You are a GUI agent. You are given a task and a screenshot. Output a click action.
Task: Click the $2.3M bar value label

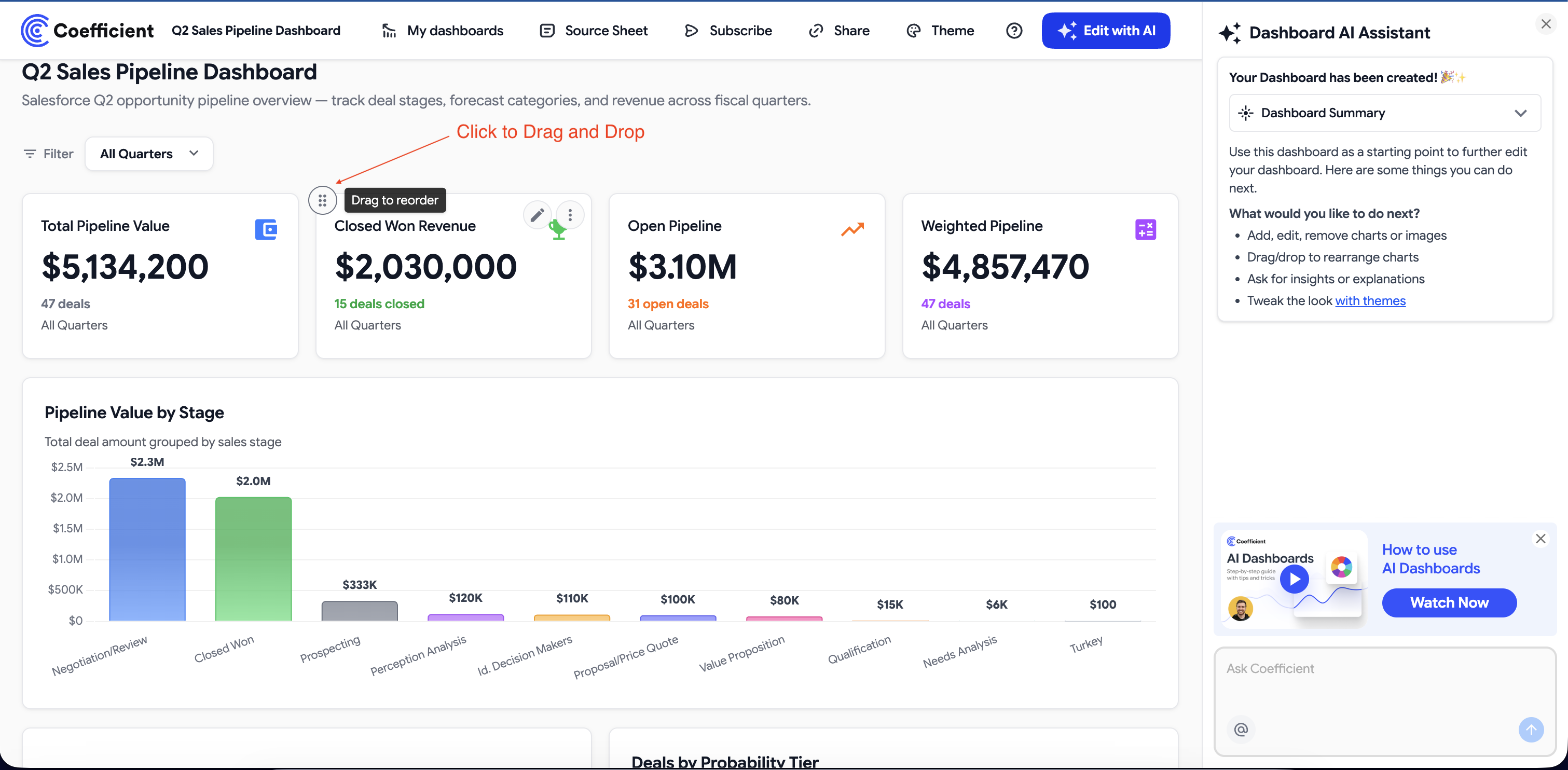pyautogui.click(x=147, y=462)
